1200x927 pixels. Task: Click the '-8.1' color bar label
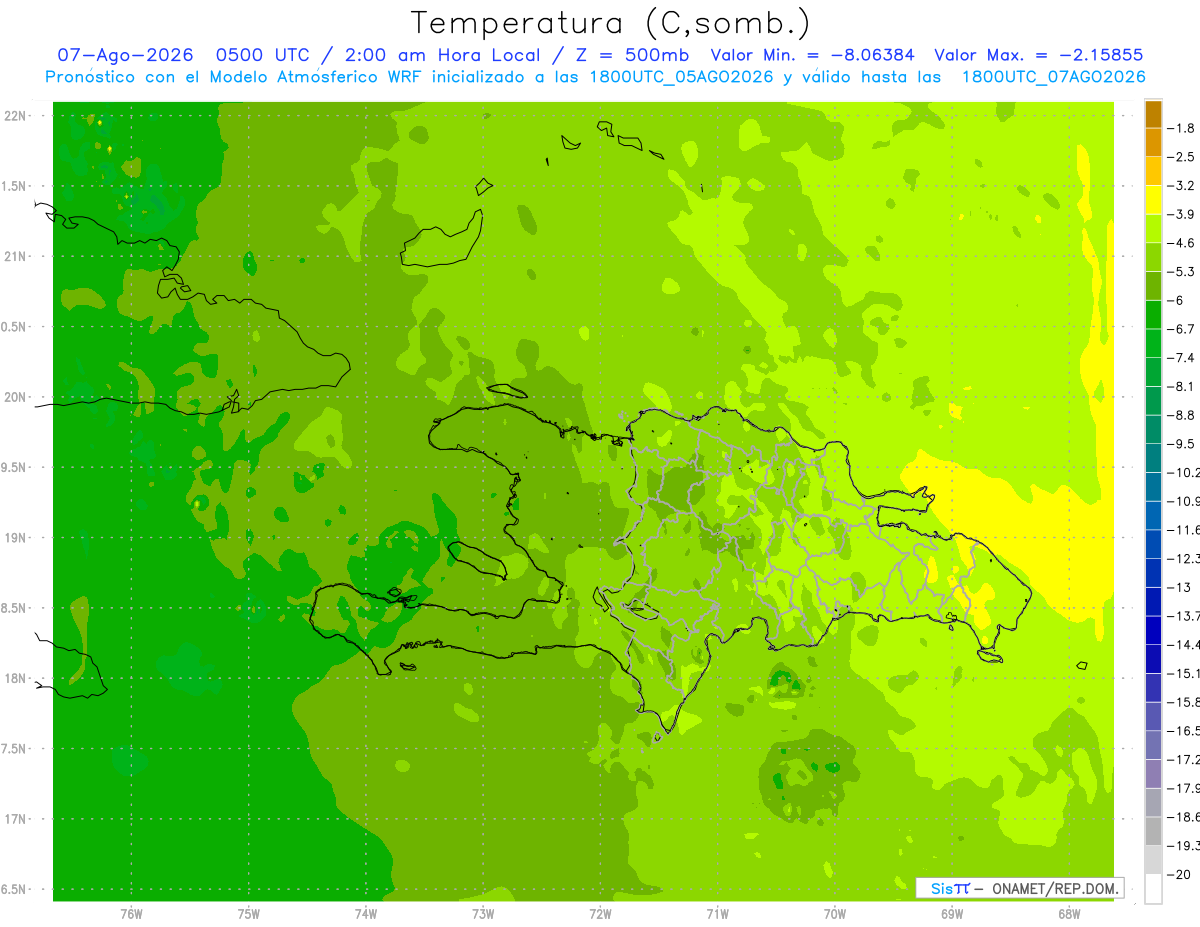pyautogui.click(x=1182, y=386)
